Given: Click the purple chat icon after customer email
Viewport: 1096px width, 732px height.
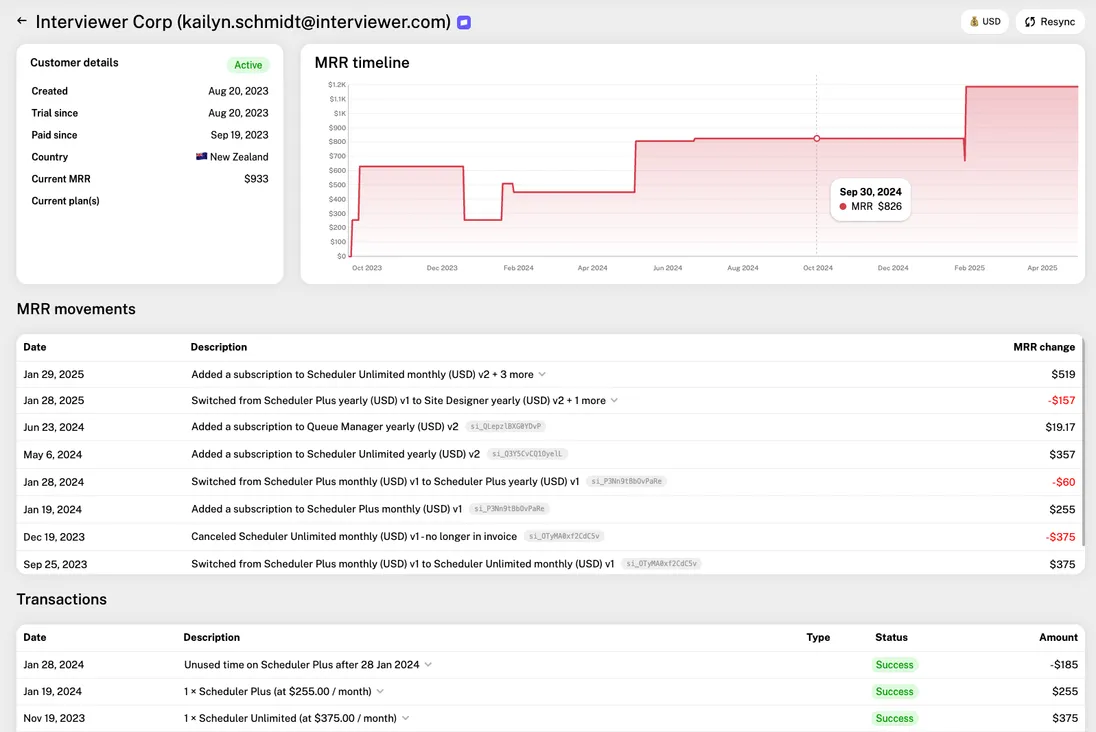Looking at the screenshot, I should click(464, 22).
